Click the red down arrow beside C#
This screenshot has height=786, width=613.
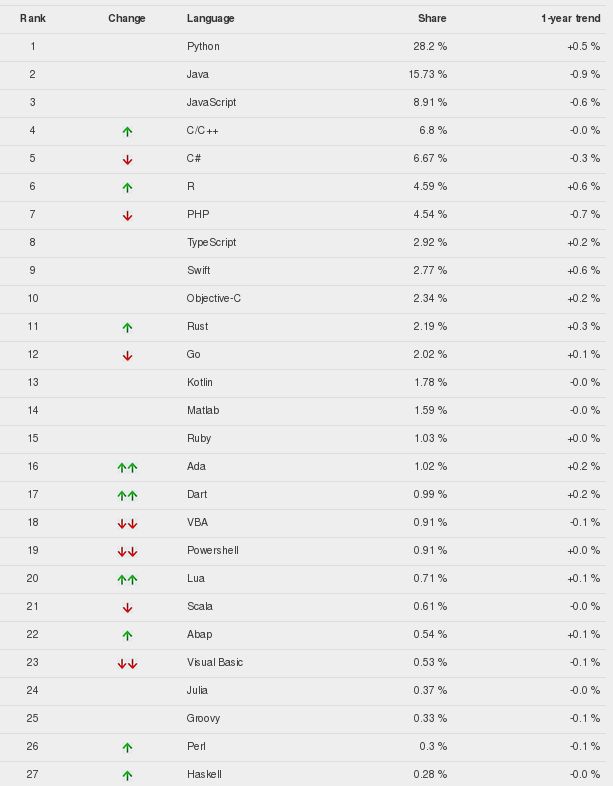[x=127, y=160]
